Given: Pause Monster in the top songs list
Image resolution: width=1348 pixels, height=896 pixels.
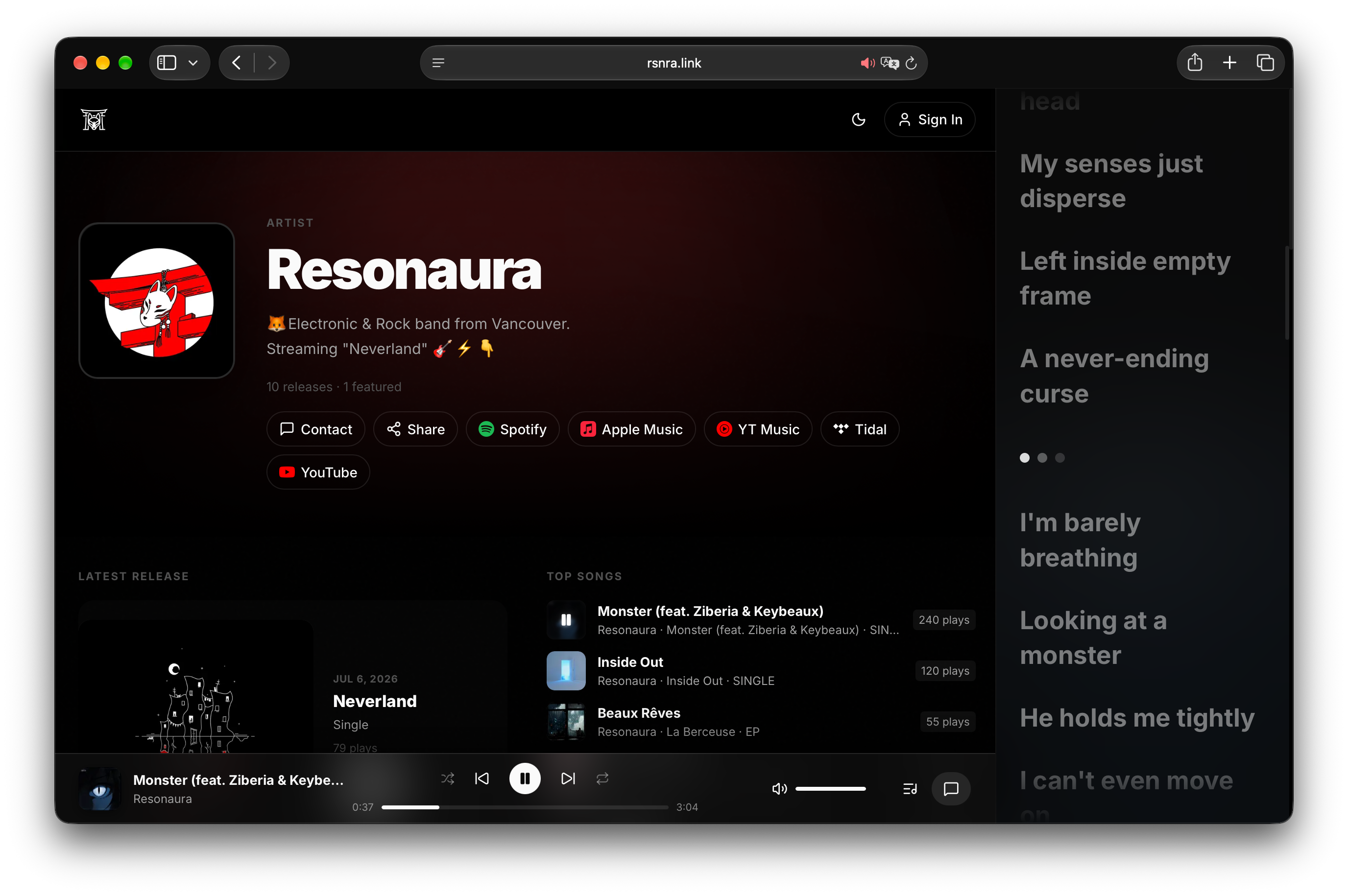Looking at the screenshot, I should 566,620.
